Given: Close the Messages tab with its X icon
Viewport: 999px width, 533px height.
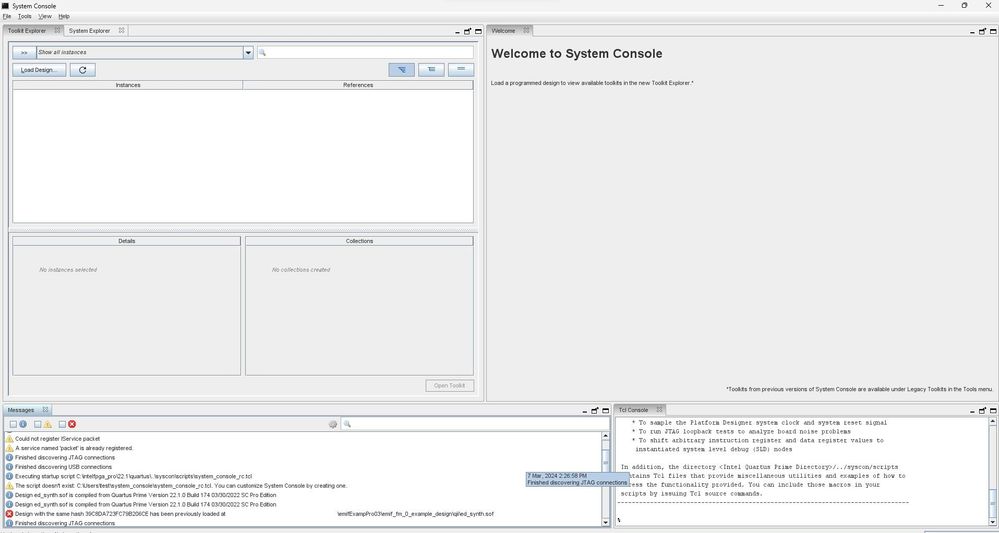Looking at the screenshot, I should (x=45, y=409).
